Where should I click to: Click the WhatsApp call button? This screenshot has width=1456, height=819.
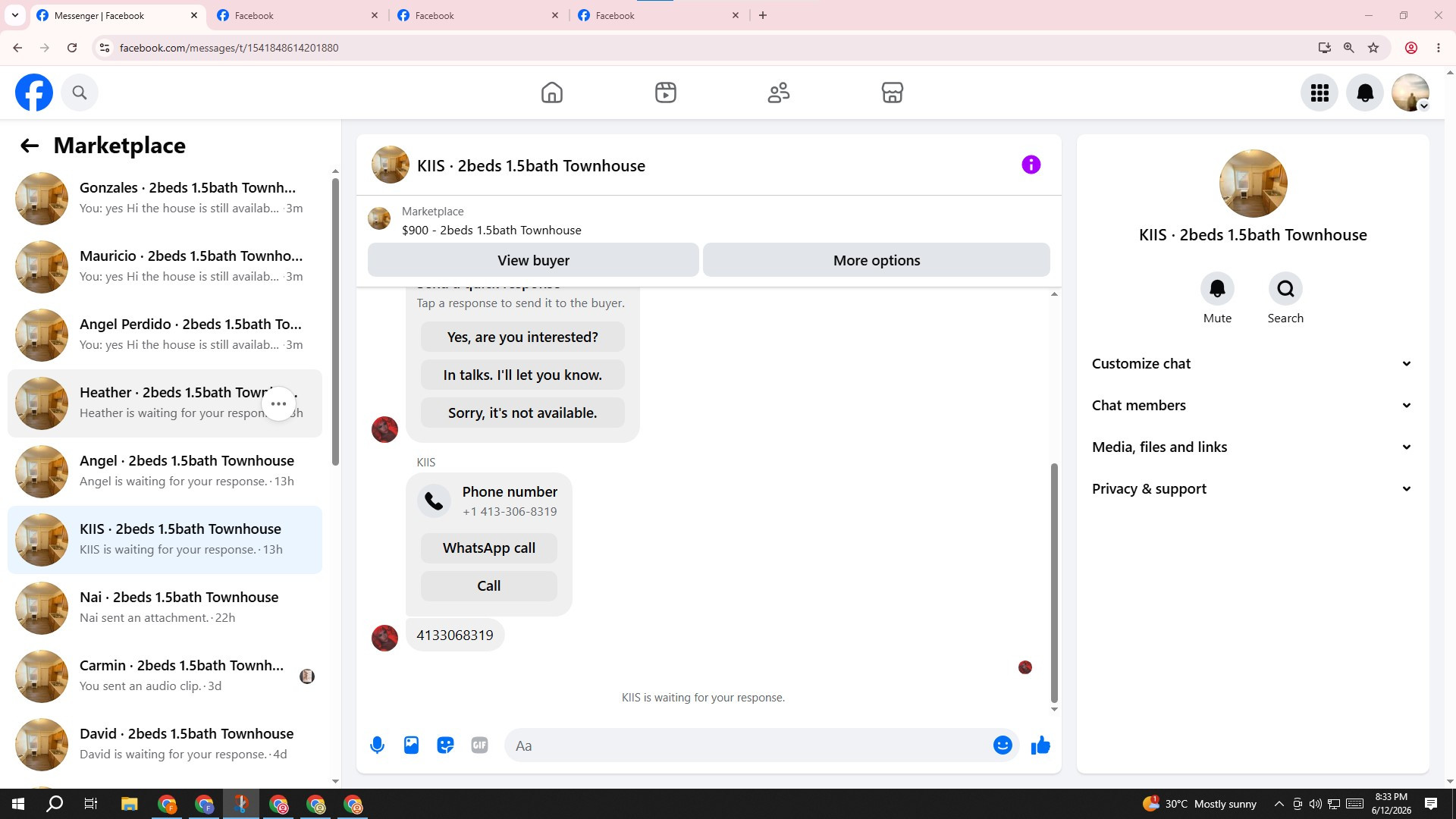[x=489, y=548]
